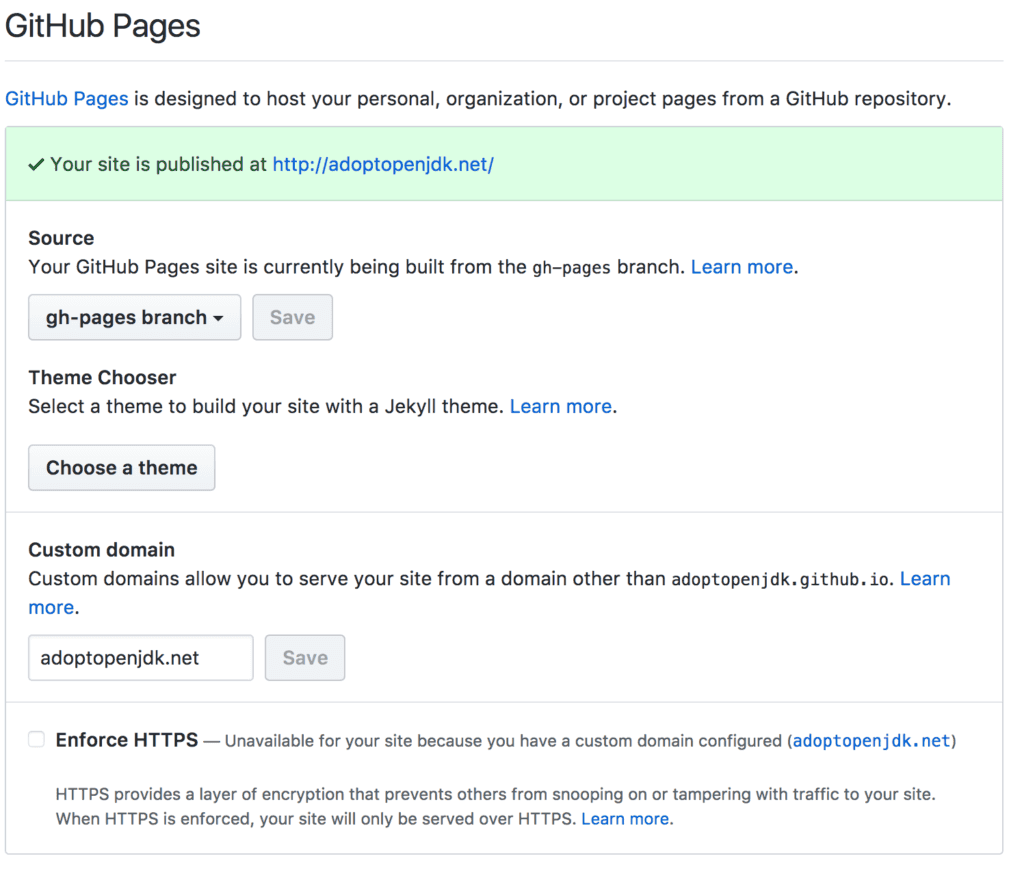Click the Source section heading
The height and width of the screenshot is (869, 1024).
point(61,238)
